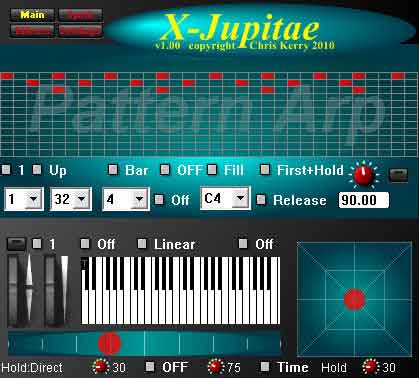Click the first red cell in the pattern grid top row

tap(7, 76)
